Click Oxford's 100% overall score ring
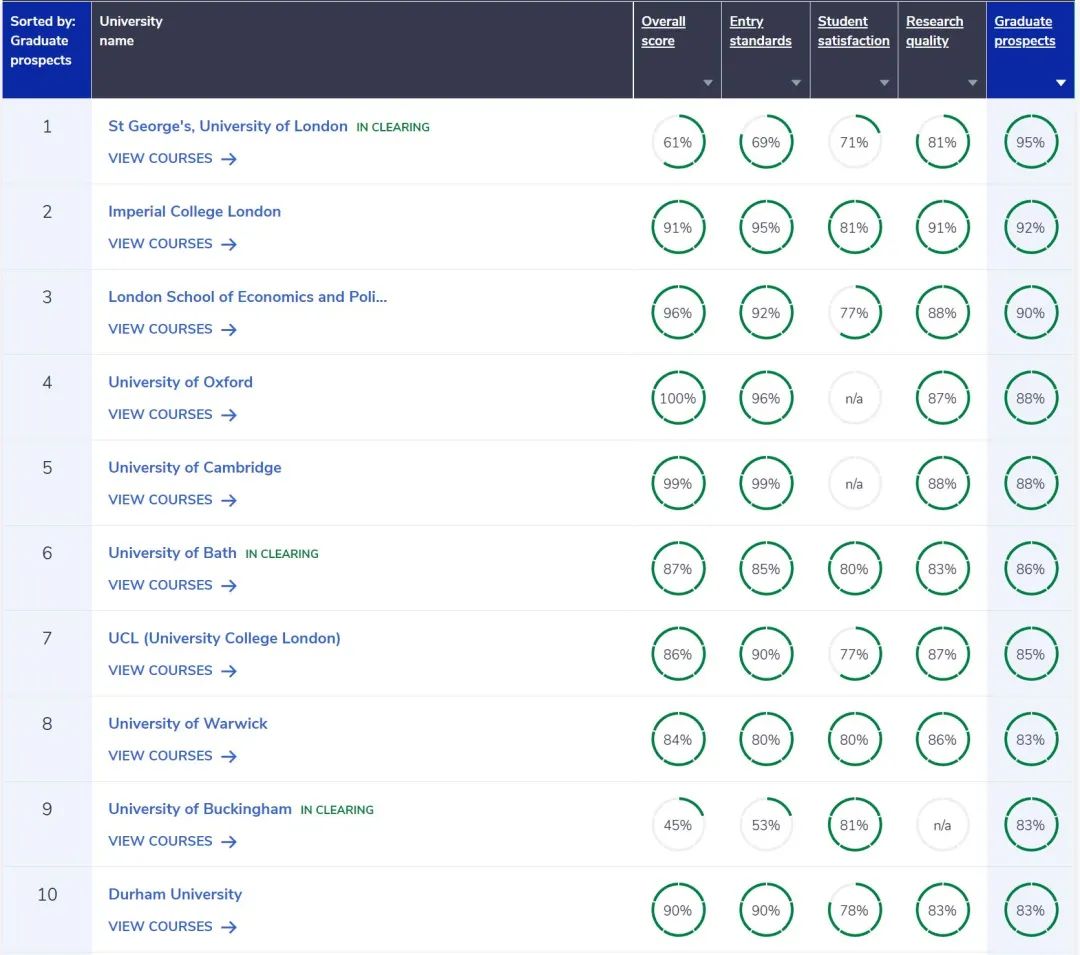 click(678, 399)
